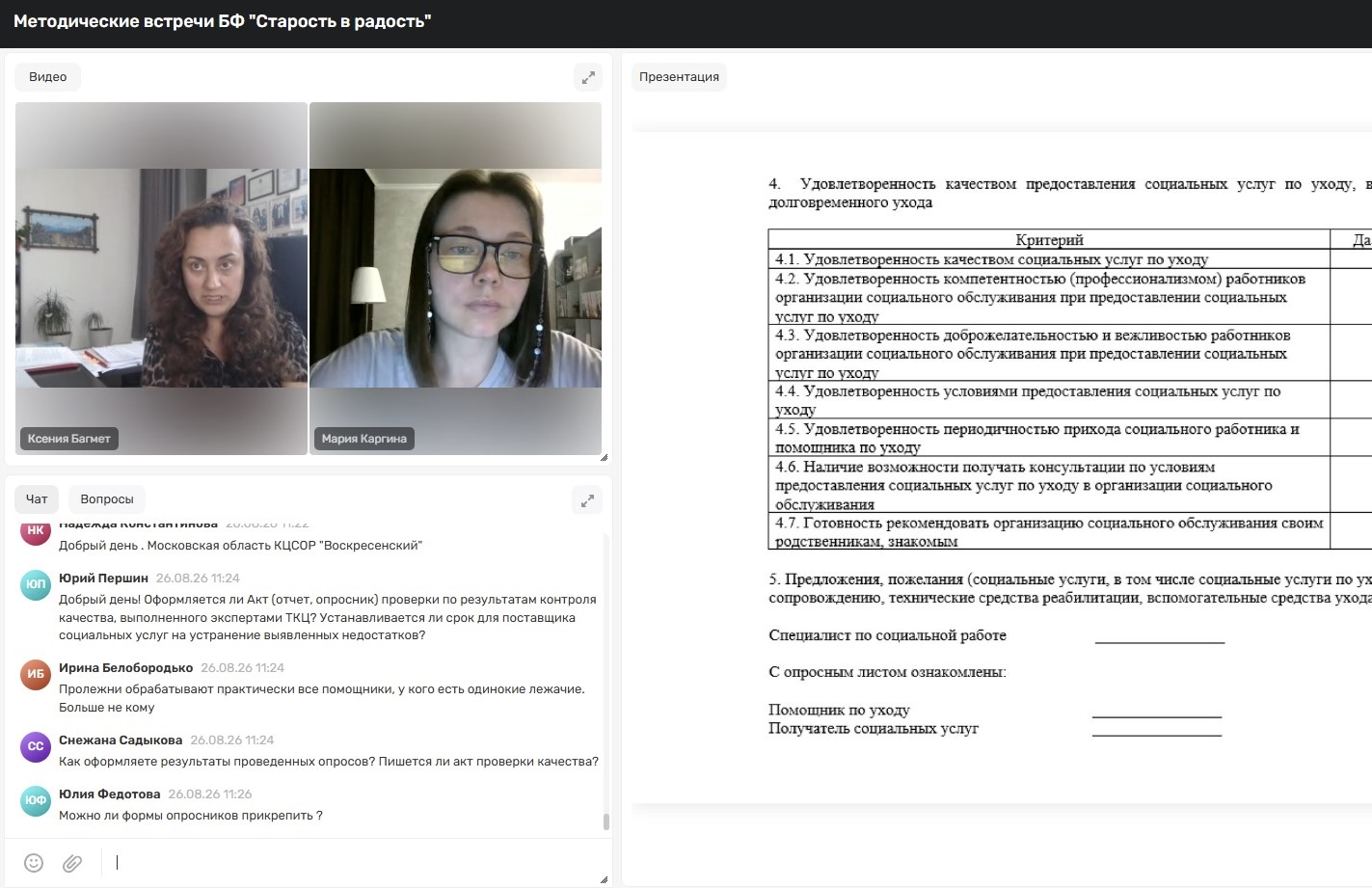
Task: Click row 4.2 about компетентностью работников
Action: coord(1049,297)
